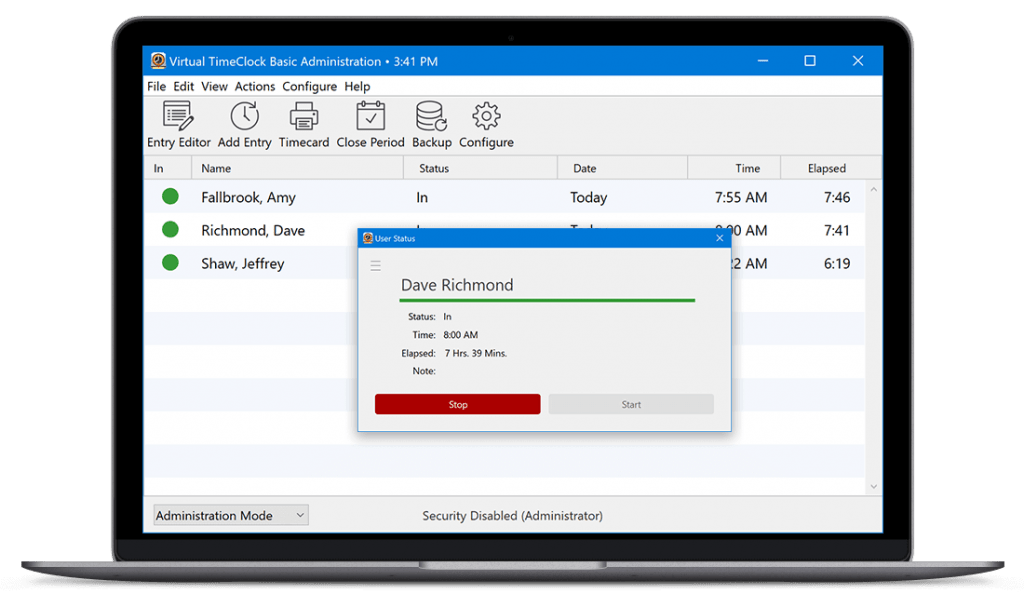Minimize the Virtual TimeClock window

click(763, 61)
